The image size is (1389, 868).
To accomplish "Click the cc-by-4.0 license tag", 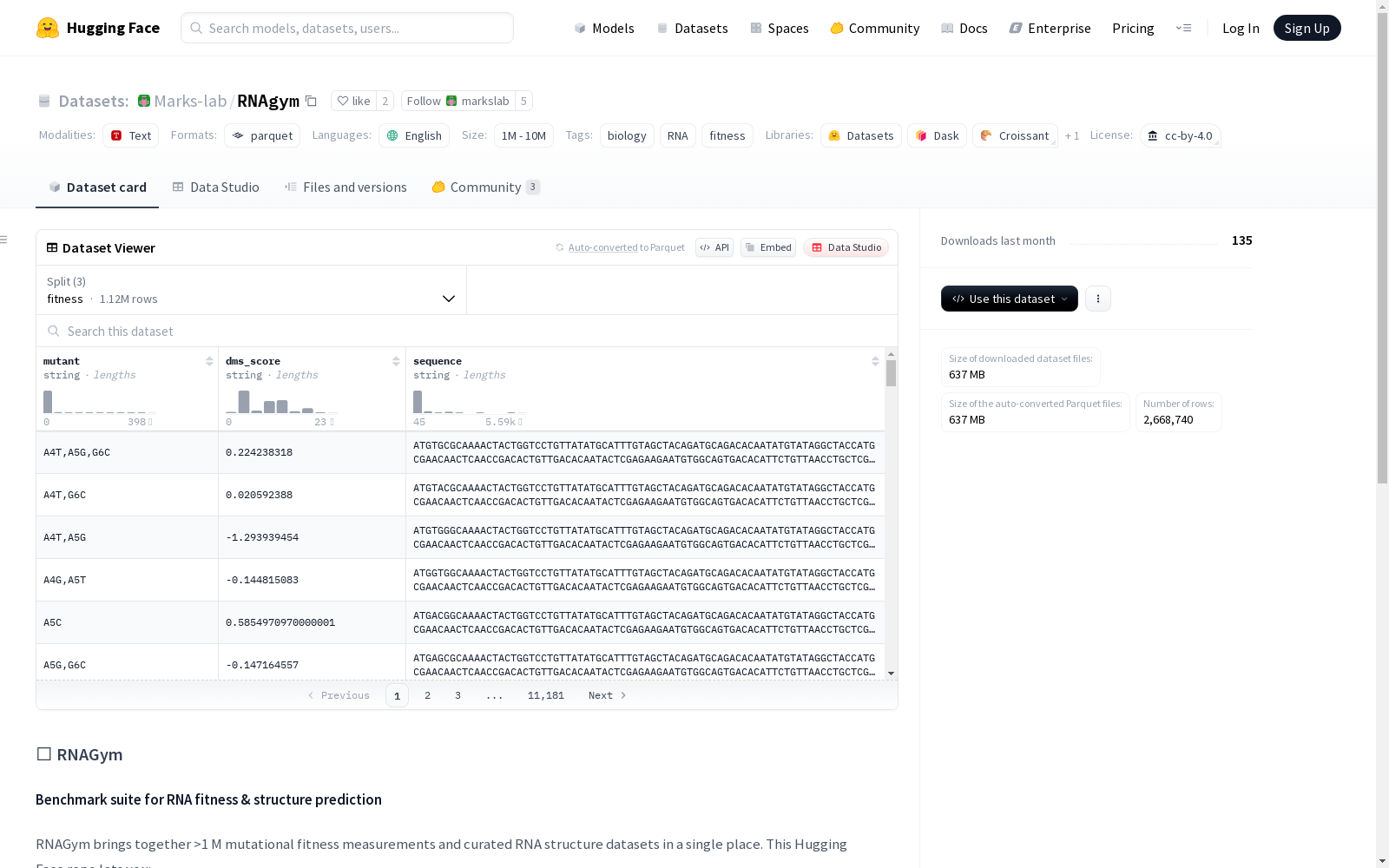I will (1181, 135).
